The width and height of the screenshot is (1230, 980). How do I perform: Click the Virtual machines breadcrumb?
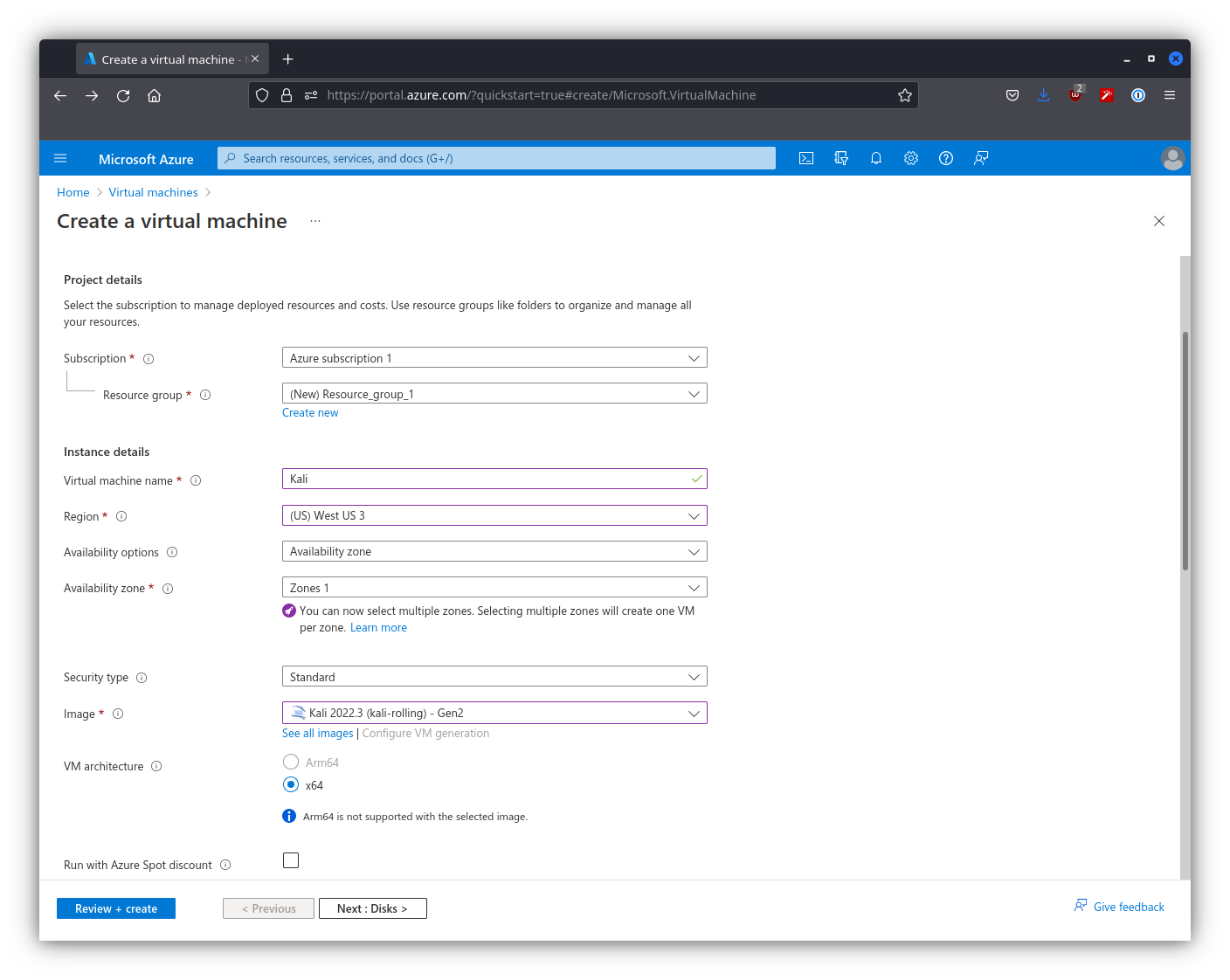153,192
